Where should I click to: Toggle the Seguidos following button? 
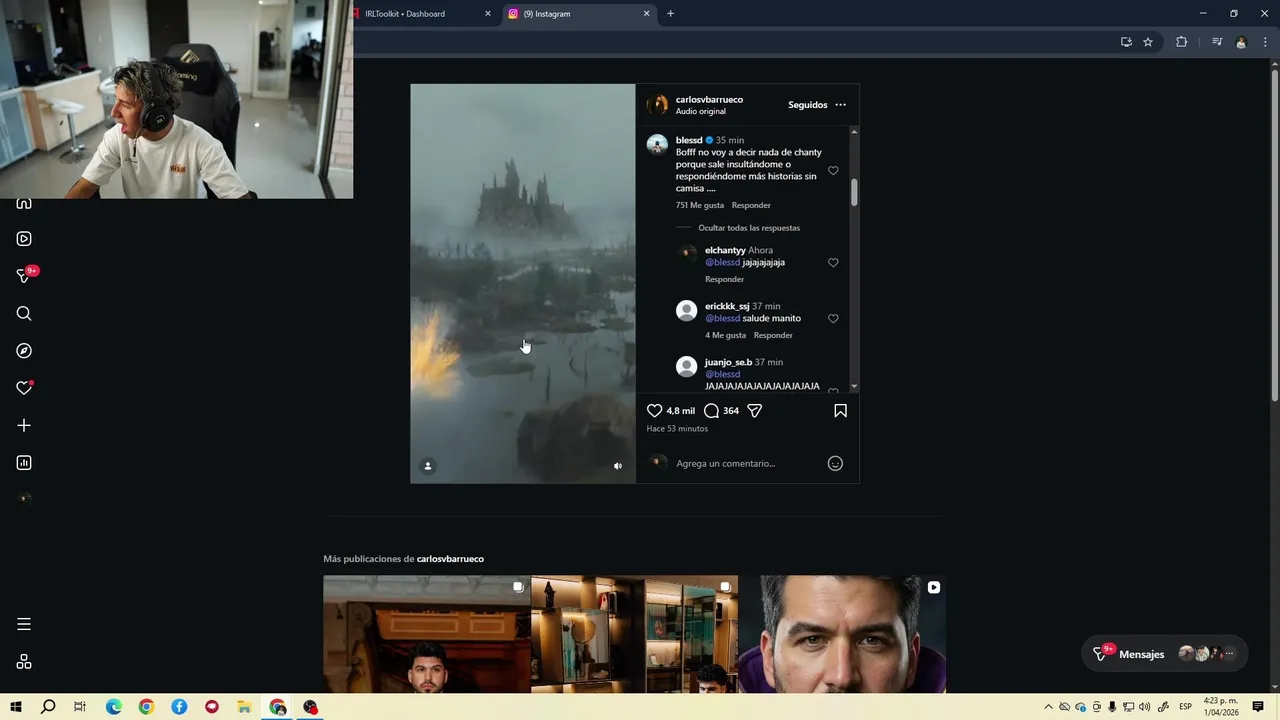(808, 105)
